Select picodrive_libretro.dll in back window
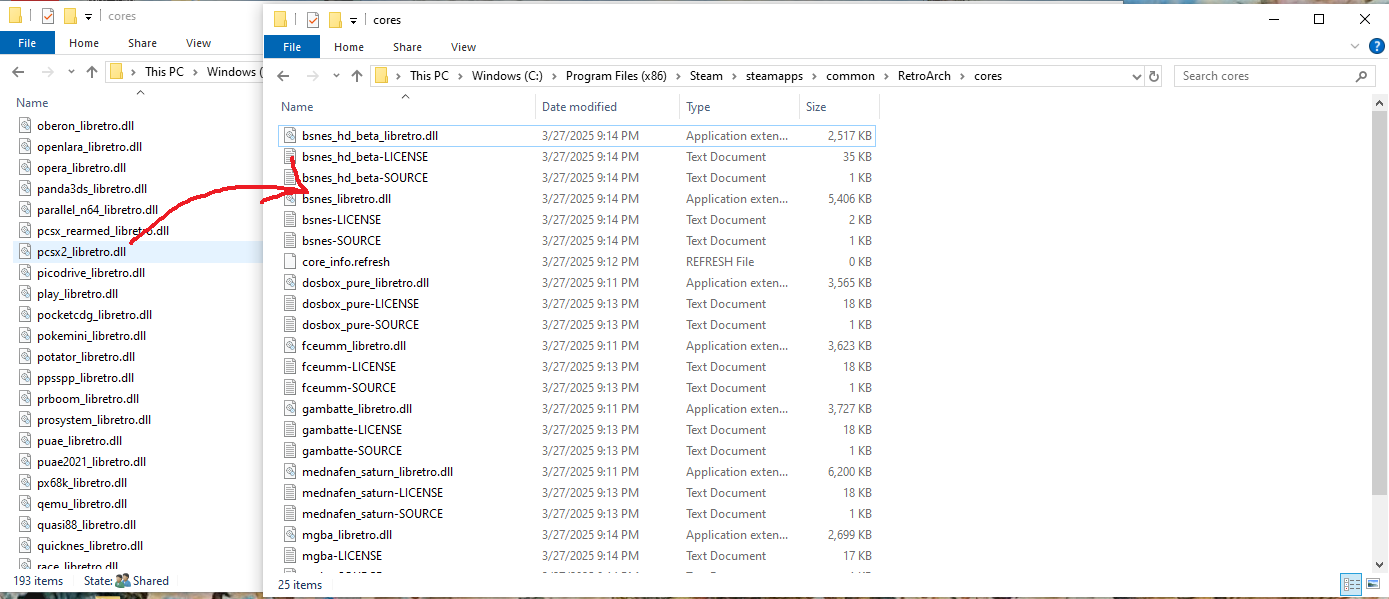Image resolution: width=1389 pixels, height=599 pixels. click(x=91, y=273)
